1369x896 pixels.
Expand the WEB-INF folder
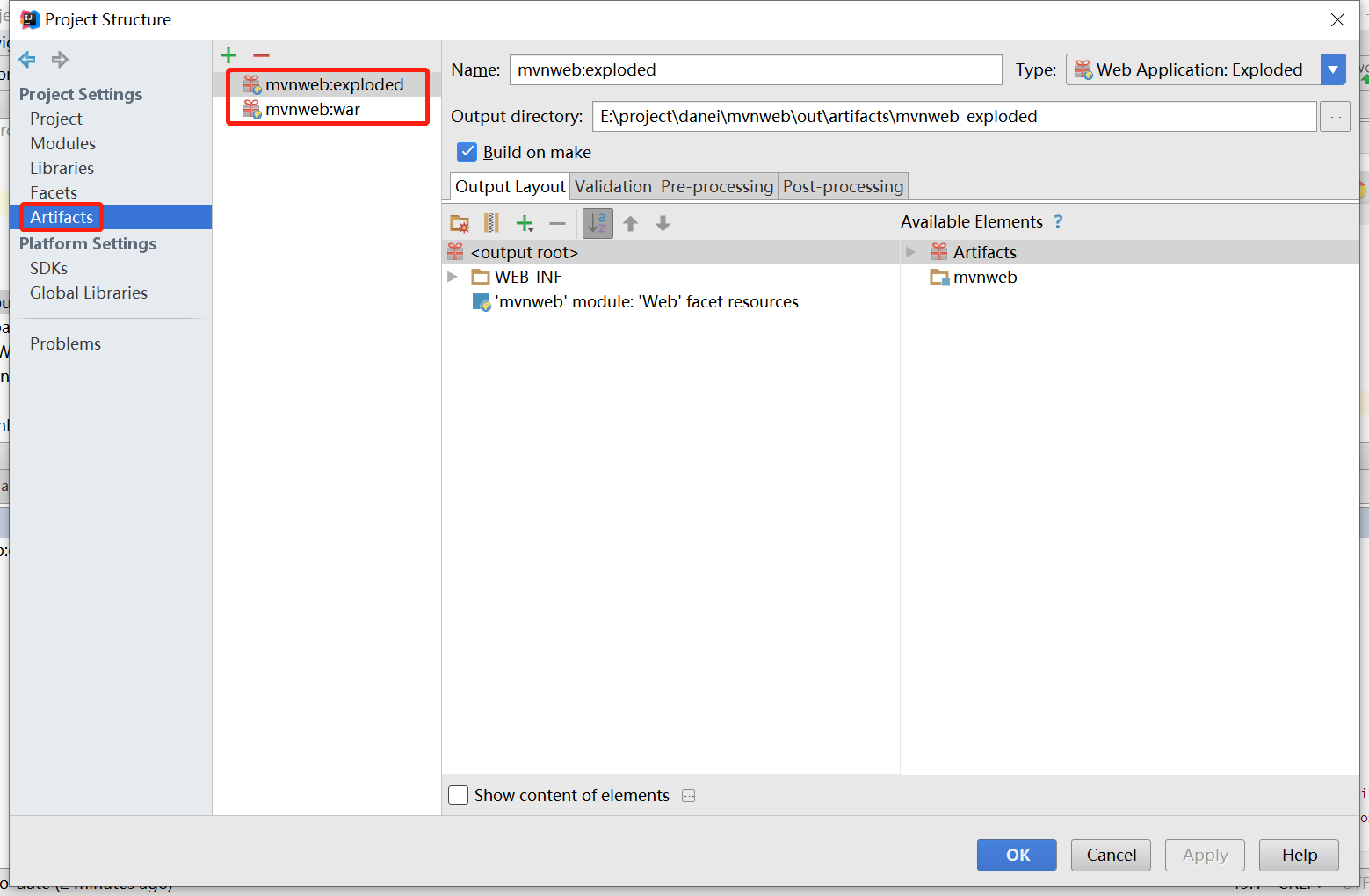pyautogui.click(x=453, y=277)
